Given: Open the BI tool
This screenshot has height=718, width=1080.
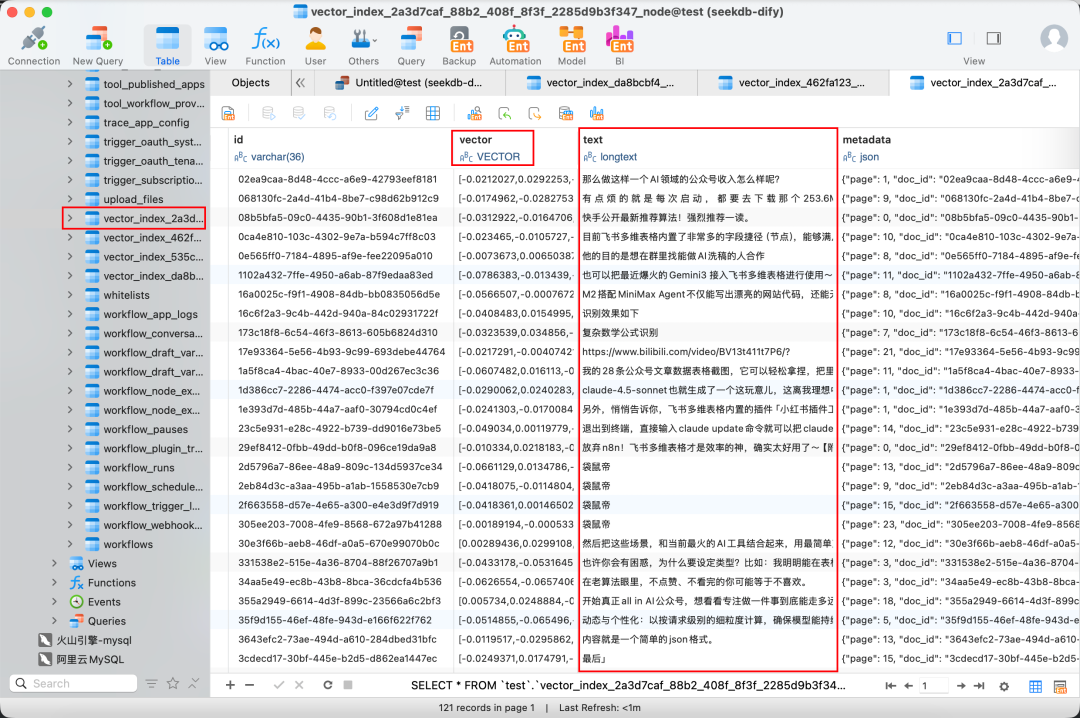Looking at the screenshot, I should point(619,45).
